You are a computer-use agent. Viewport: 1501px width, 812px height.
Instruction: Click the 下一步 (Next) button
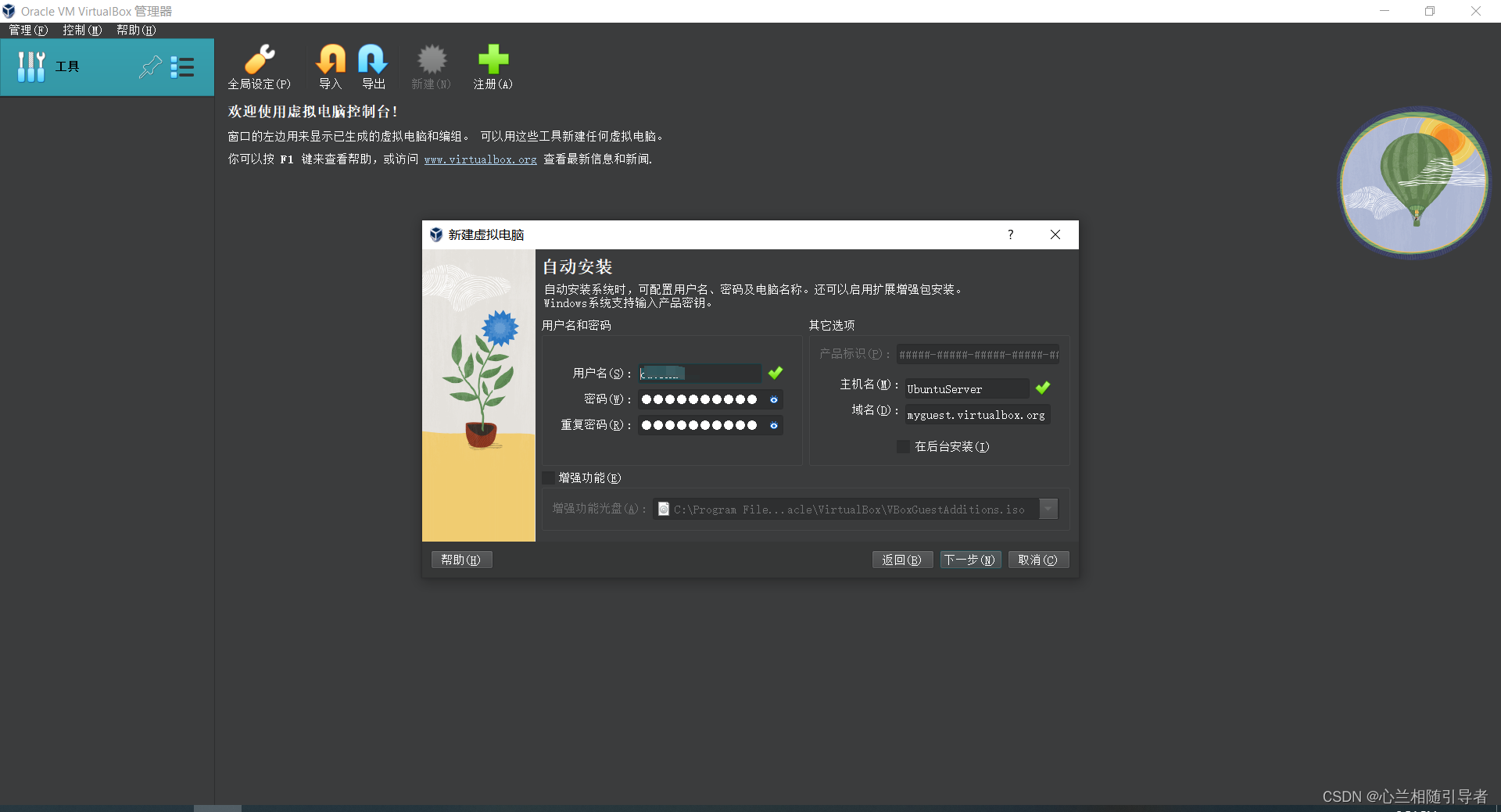click(969, 560)
